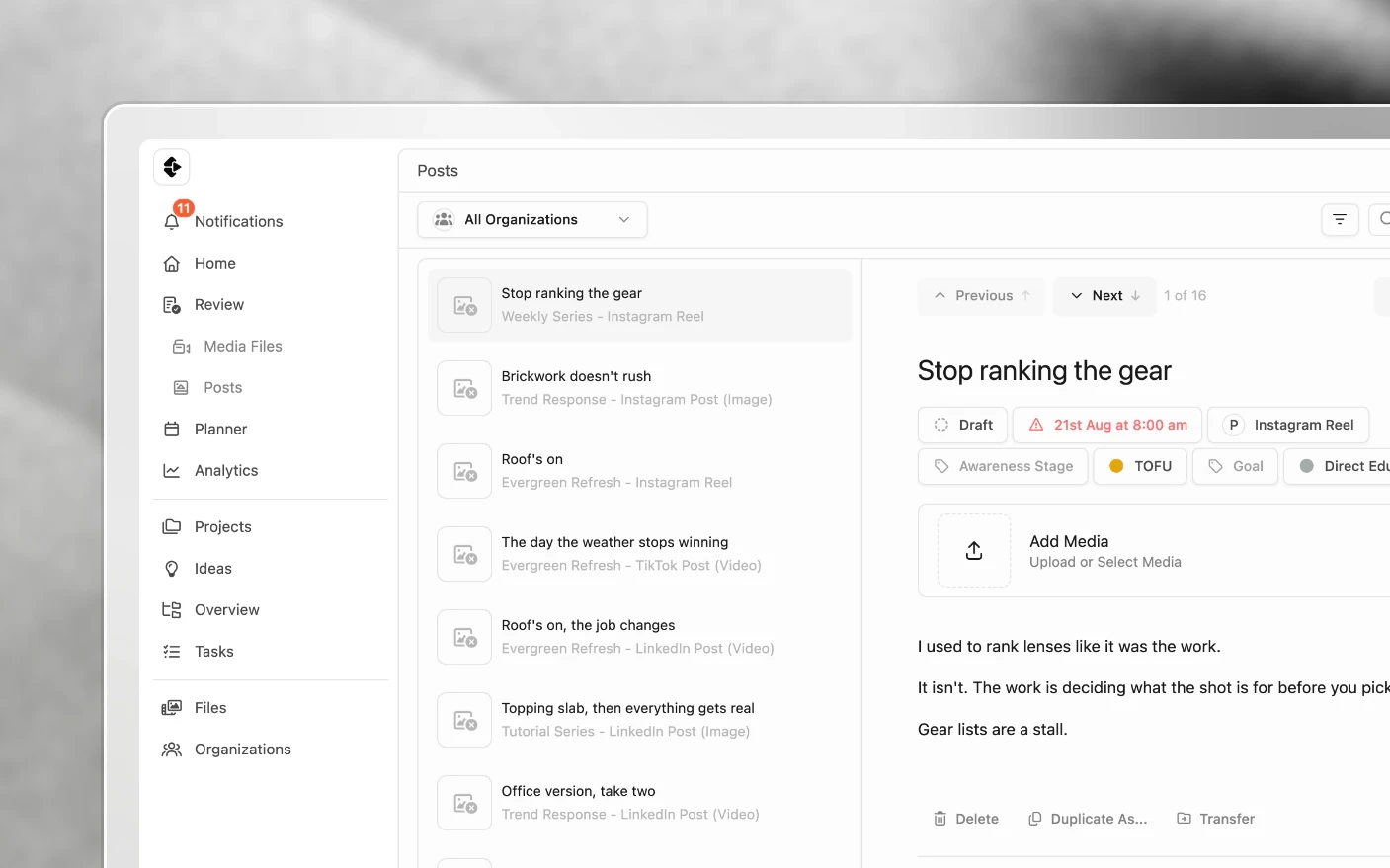Image resolution: width=1390 pixels, height=868 pixels.
Task: Click the 'Gear lists are a stall.' paragraph
Action: coord(993,730)
